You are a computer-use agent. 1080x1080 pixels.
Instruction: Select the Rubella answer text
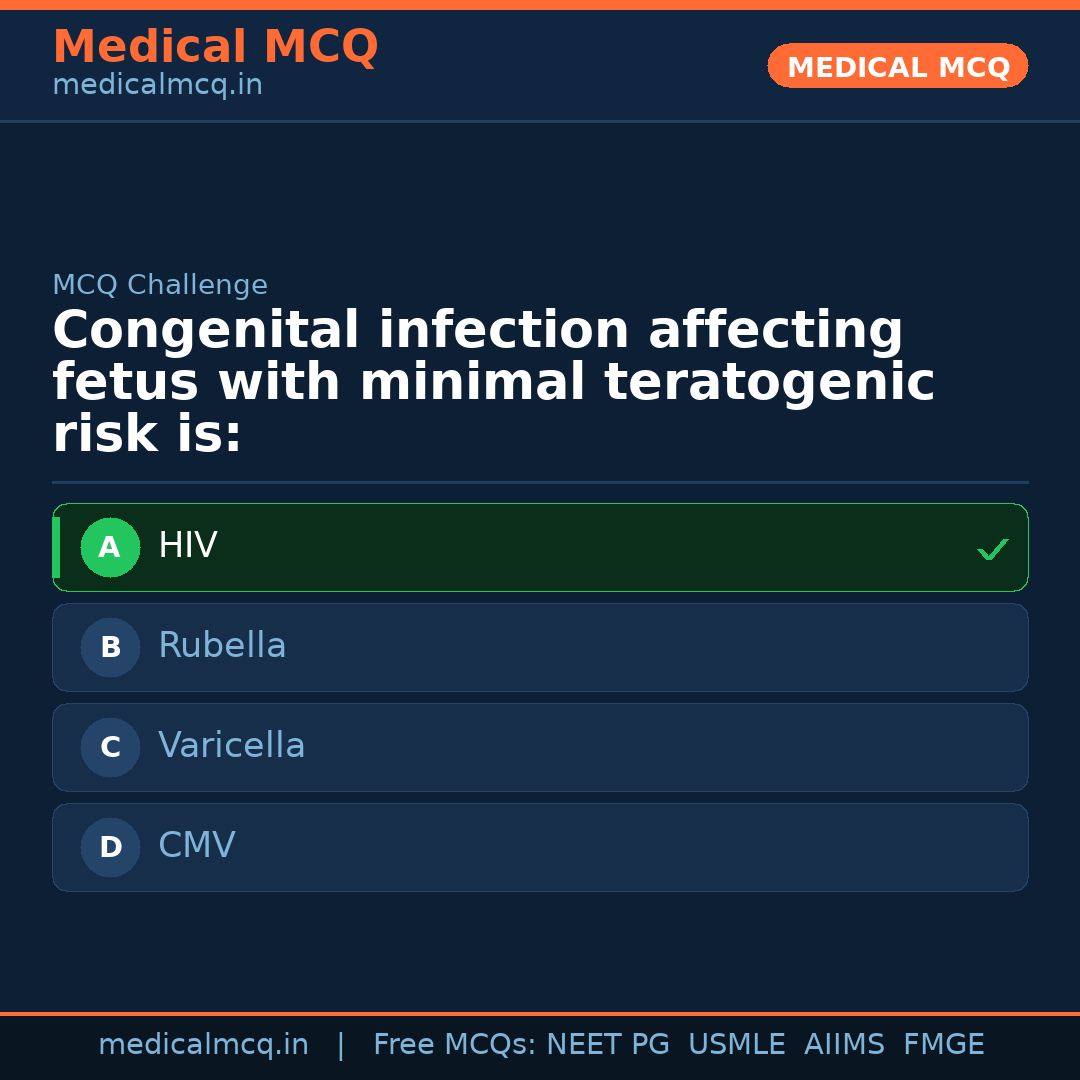(222, 646)
